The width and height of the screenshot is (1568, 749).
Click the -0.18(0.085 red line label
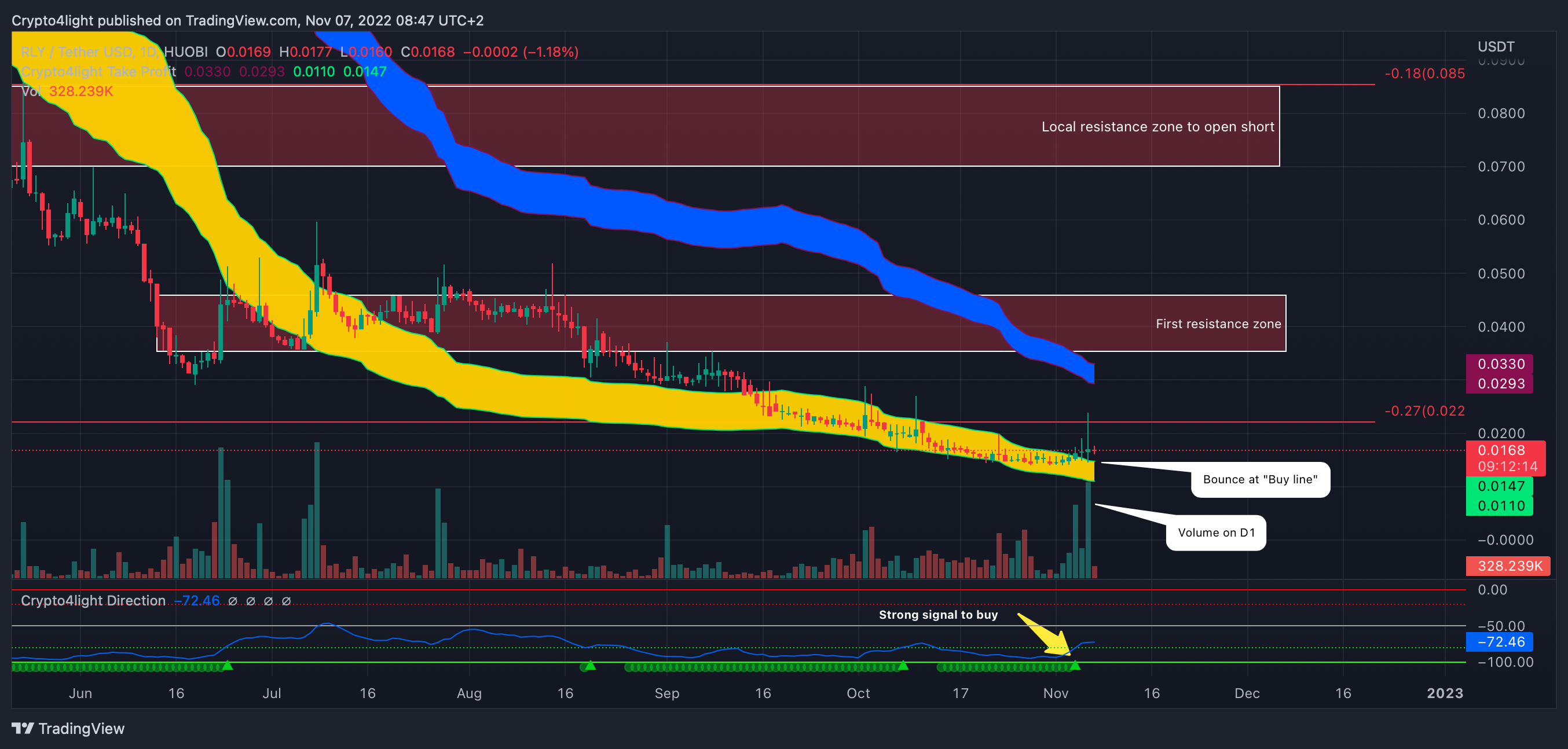[1424, 74]
